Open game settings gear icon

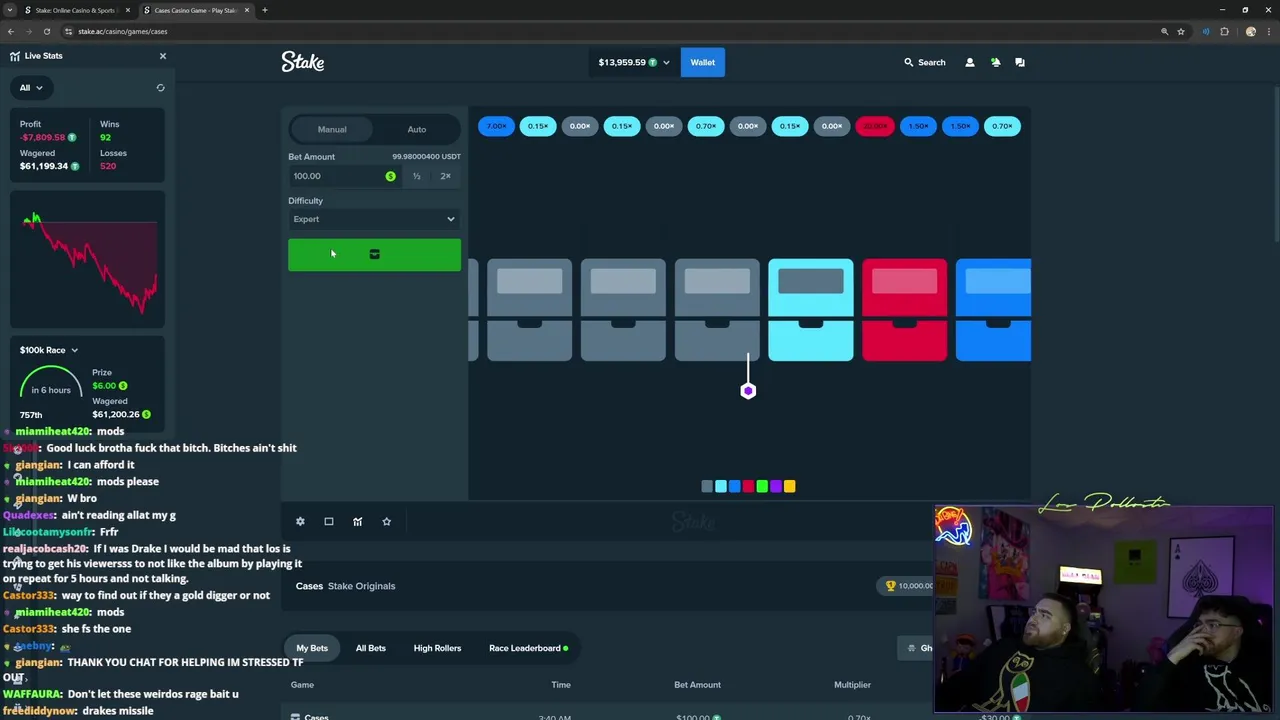300,521
